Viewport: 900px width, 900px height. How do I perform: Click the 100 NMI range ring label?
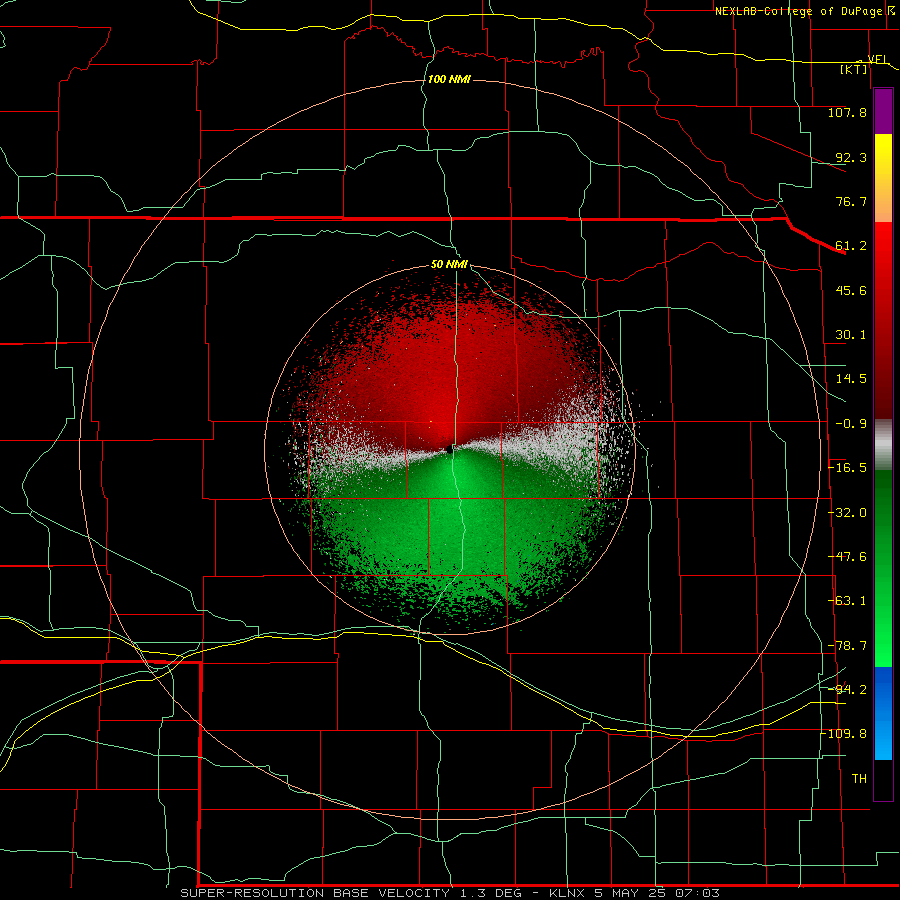(449, 79)
